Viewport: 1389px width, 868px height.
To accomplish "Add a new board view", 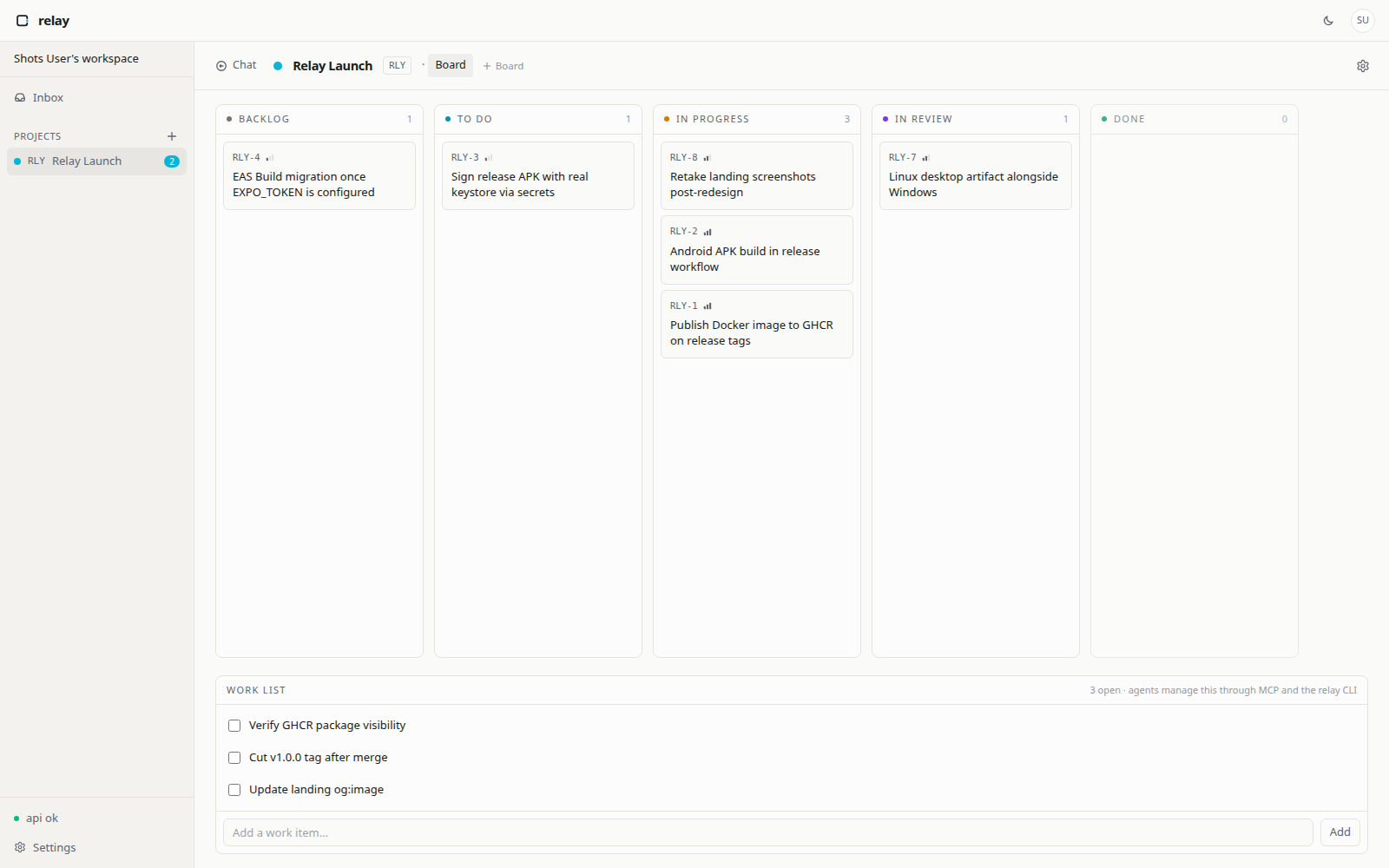I will pyautogui.click(x=504, y=66).
